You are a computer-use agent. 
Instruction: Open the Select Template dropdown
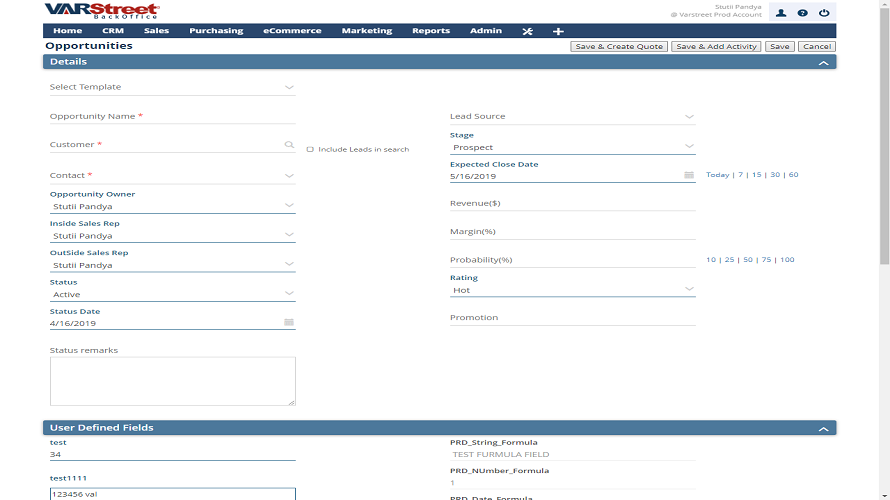point(173,87)
